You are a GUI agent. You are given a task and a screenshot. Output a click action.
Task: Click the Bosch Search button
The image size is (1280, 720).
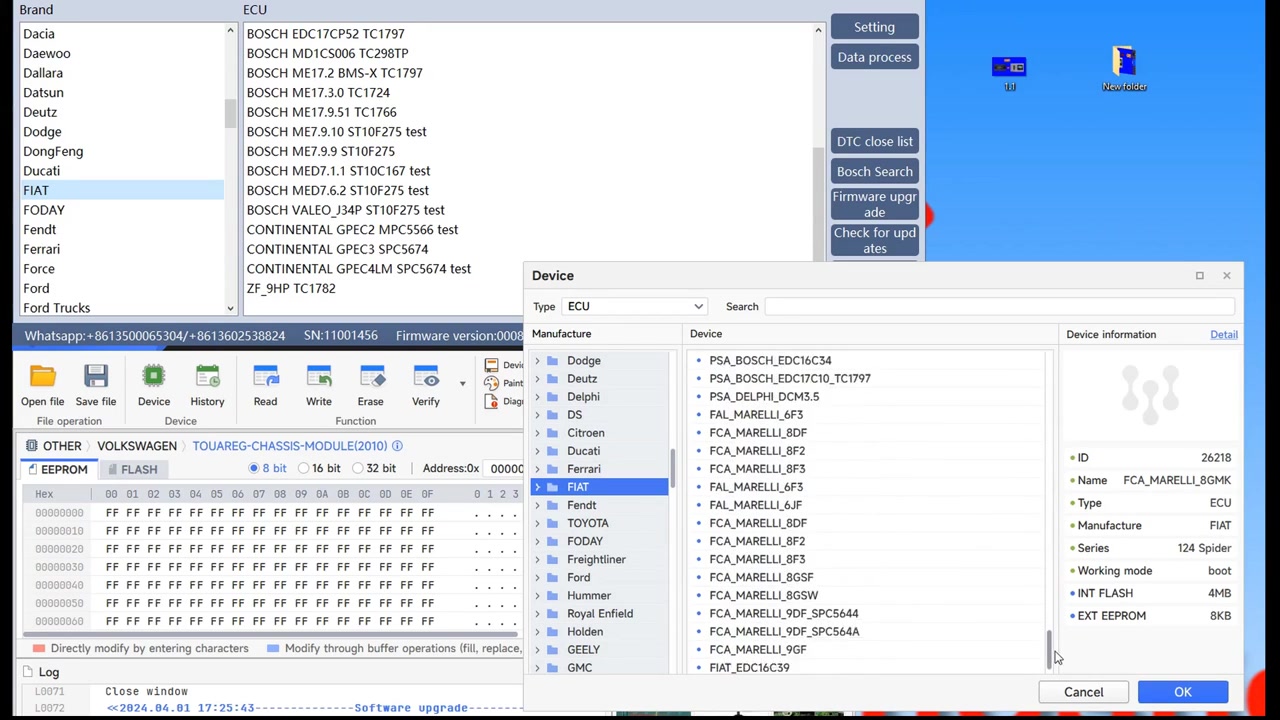point(874,171)
